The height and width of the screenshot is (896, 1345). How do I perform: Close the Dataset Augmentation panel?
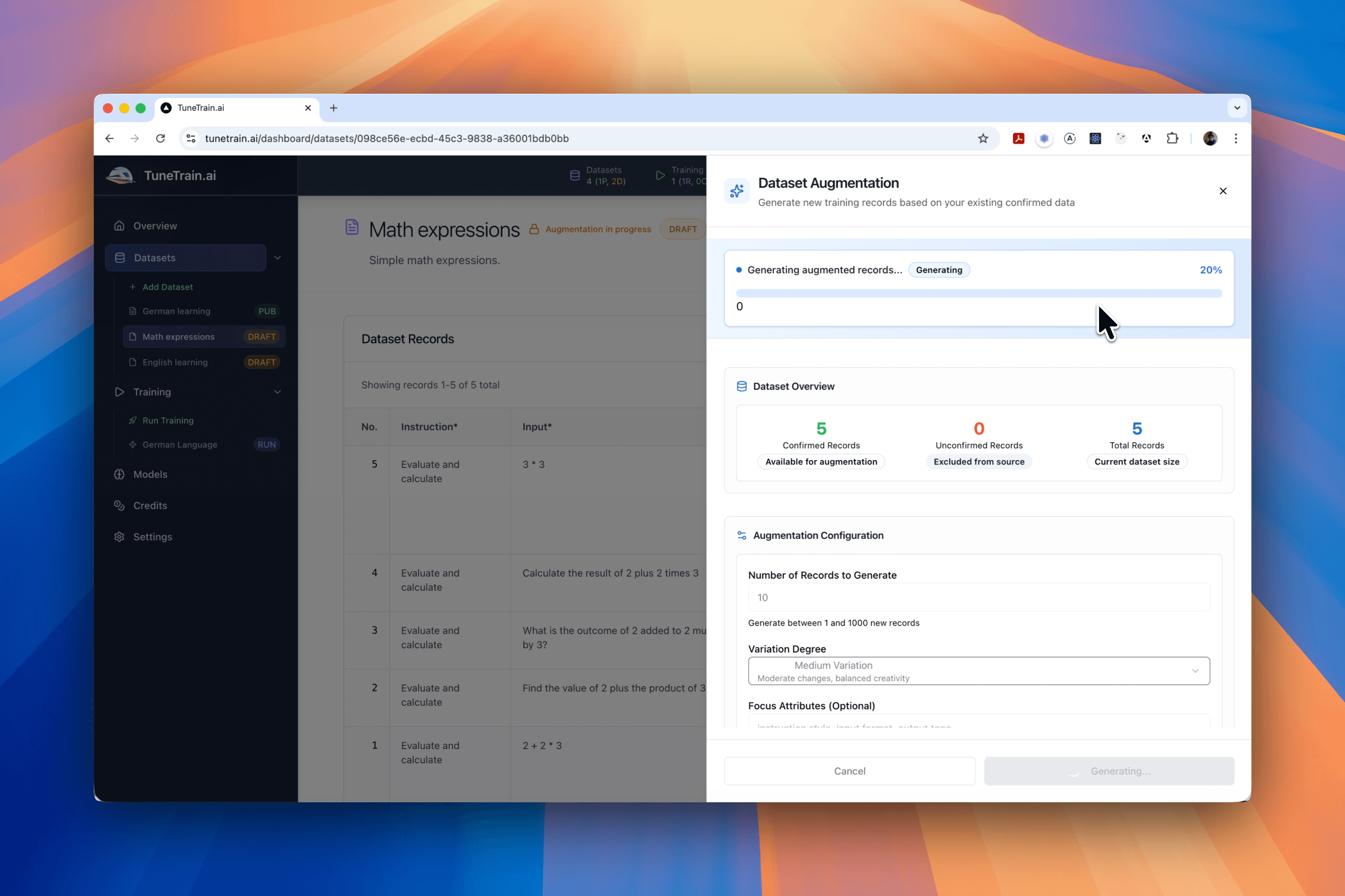click(x=1223, y=191)
